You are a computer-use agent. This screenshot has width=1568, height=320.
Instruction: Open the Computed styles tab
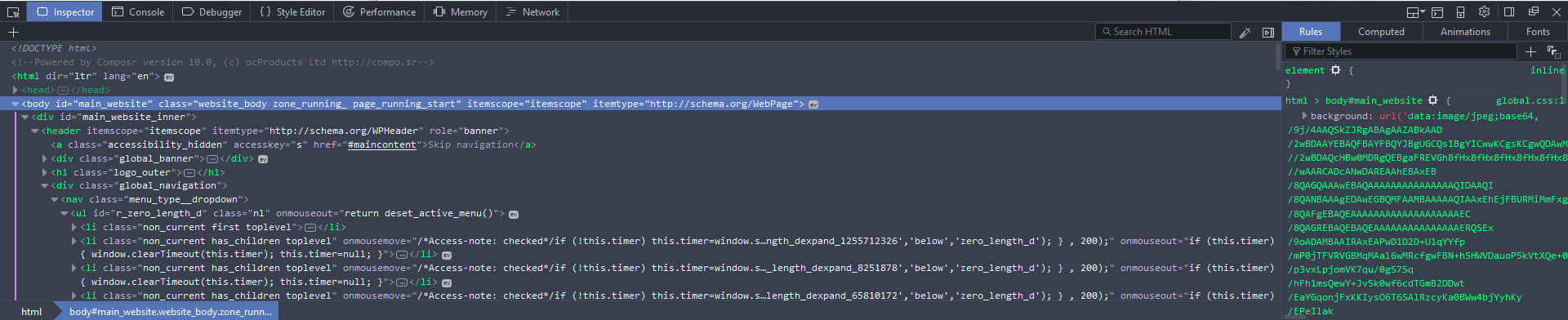coord(1381,32)
